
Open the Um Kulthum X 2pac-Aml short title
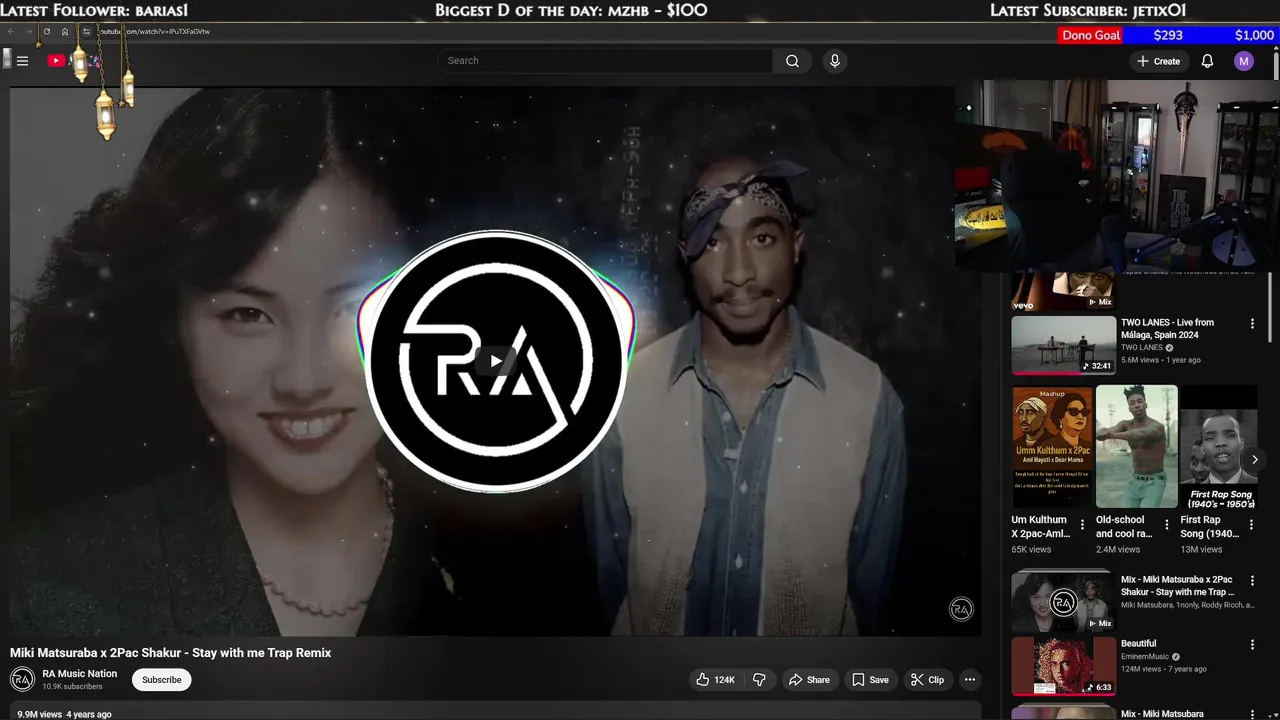(1041, 527)
